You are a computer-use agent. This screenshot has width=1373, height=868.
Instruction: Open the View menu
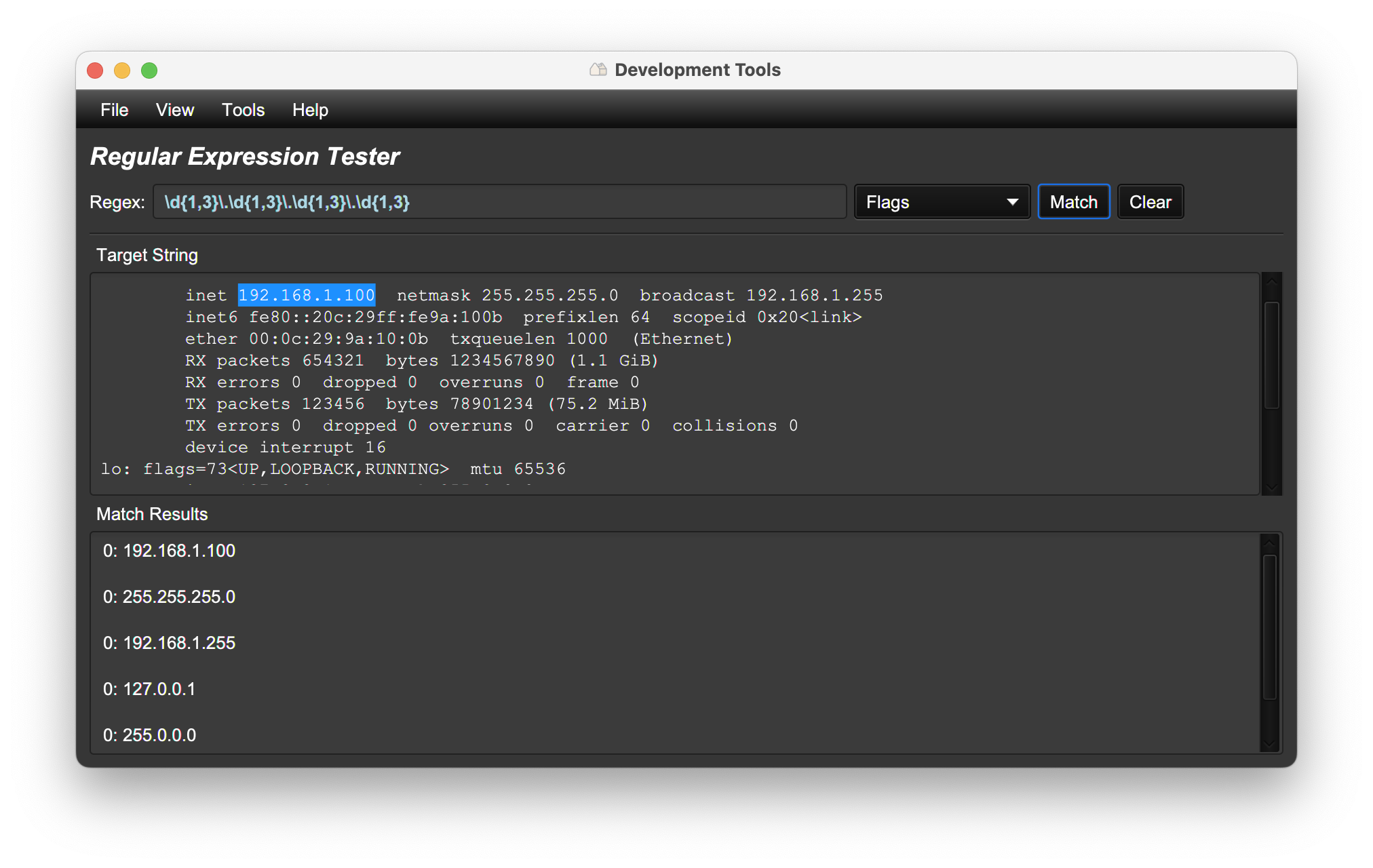pos(174,110)
